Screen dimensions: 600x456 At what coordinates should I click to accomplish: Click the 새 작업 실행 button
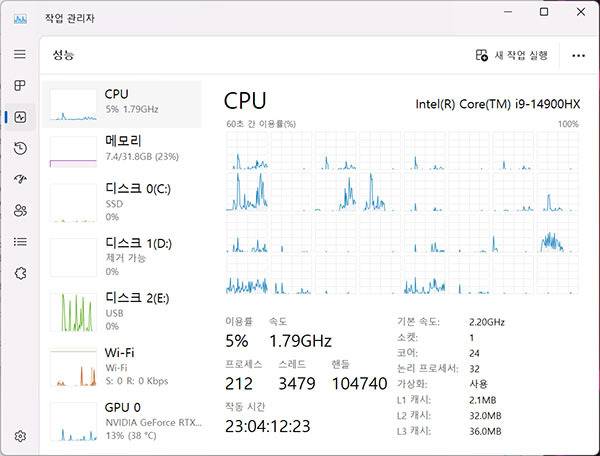tap(513, 56)
